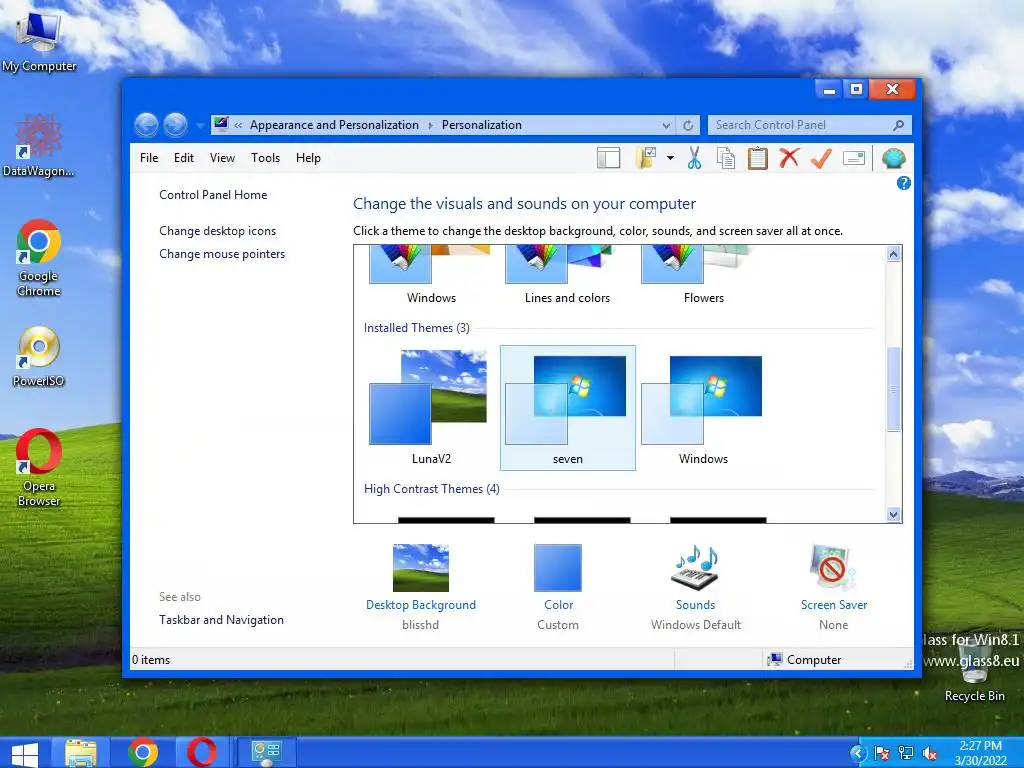Open Taskbar and Navigation link
This screenshot has height=768, width=1024.
coord(221,620)
